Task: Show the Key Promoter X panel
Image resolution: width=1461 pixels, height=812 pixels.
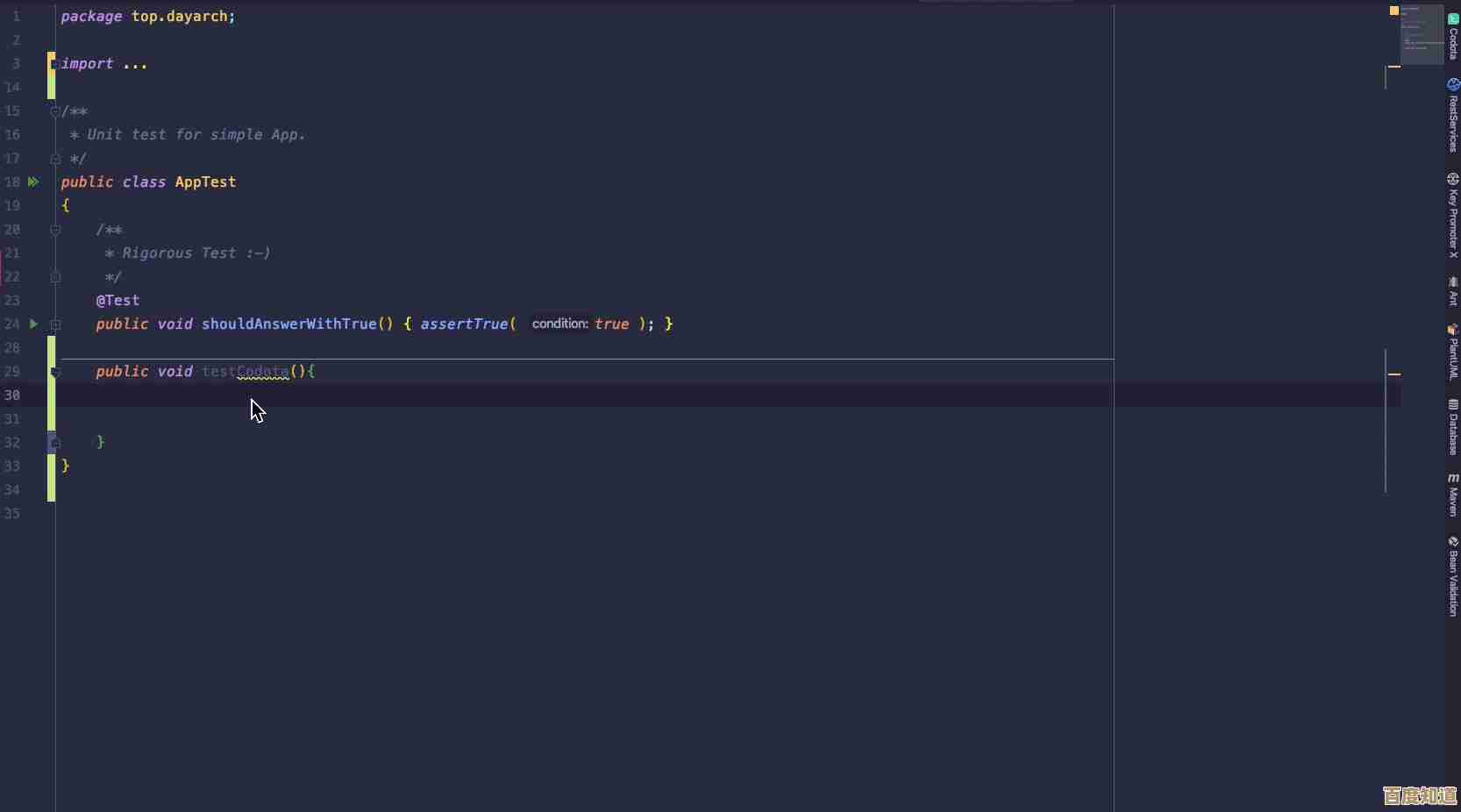Action: tap(1452, 216)
